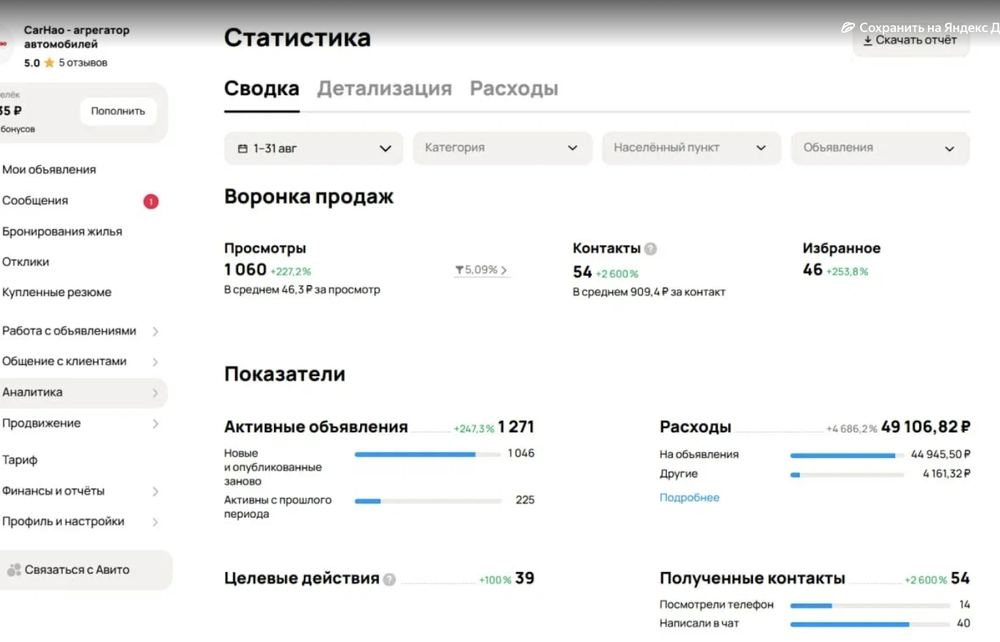Open the 5 отзывов reviews link

click(83, 62)
